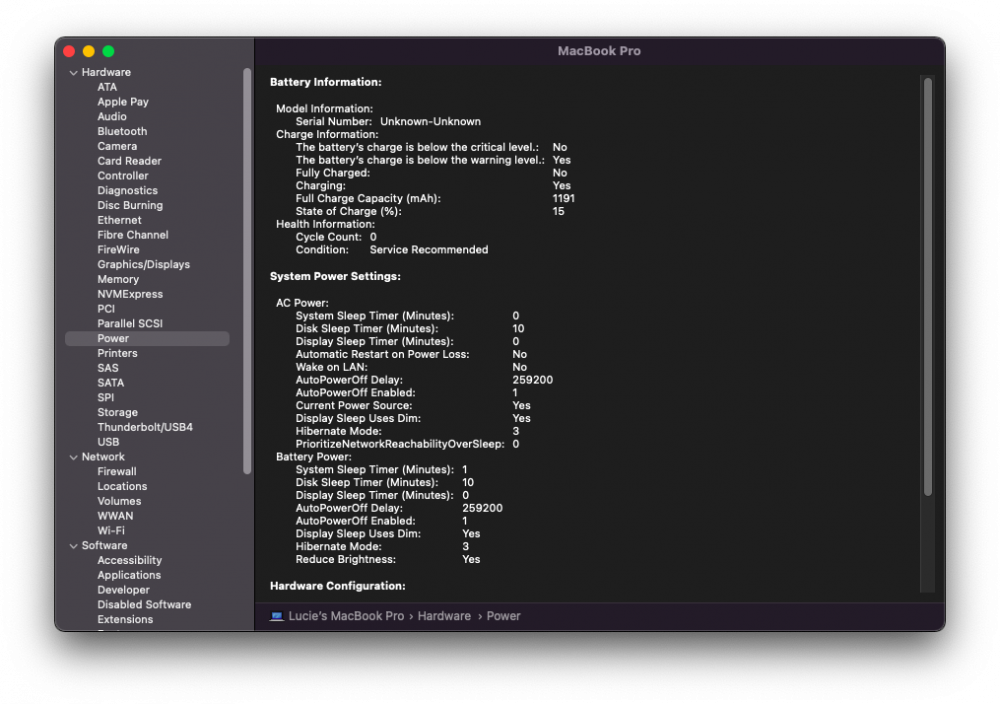This screenshot has height=704, width=1000.
Task: Click the Hardware Configuration heading
Action: (337, 585)
